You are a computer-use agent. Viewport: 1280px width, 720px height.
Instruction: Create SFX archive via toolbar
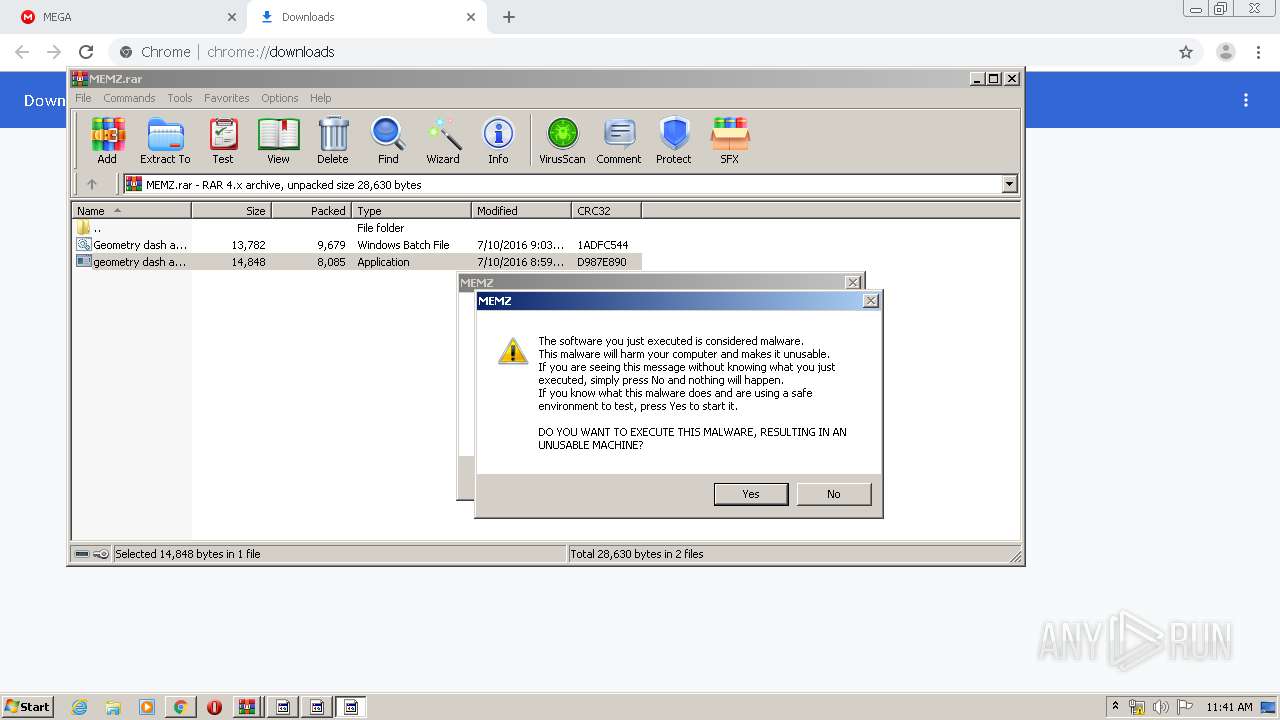click(730, 140)
